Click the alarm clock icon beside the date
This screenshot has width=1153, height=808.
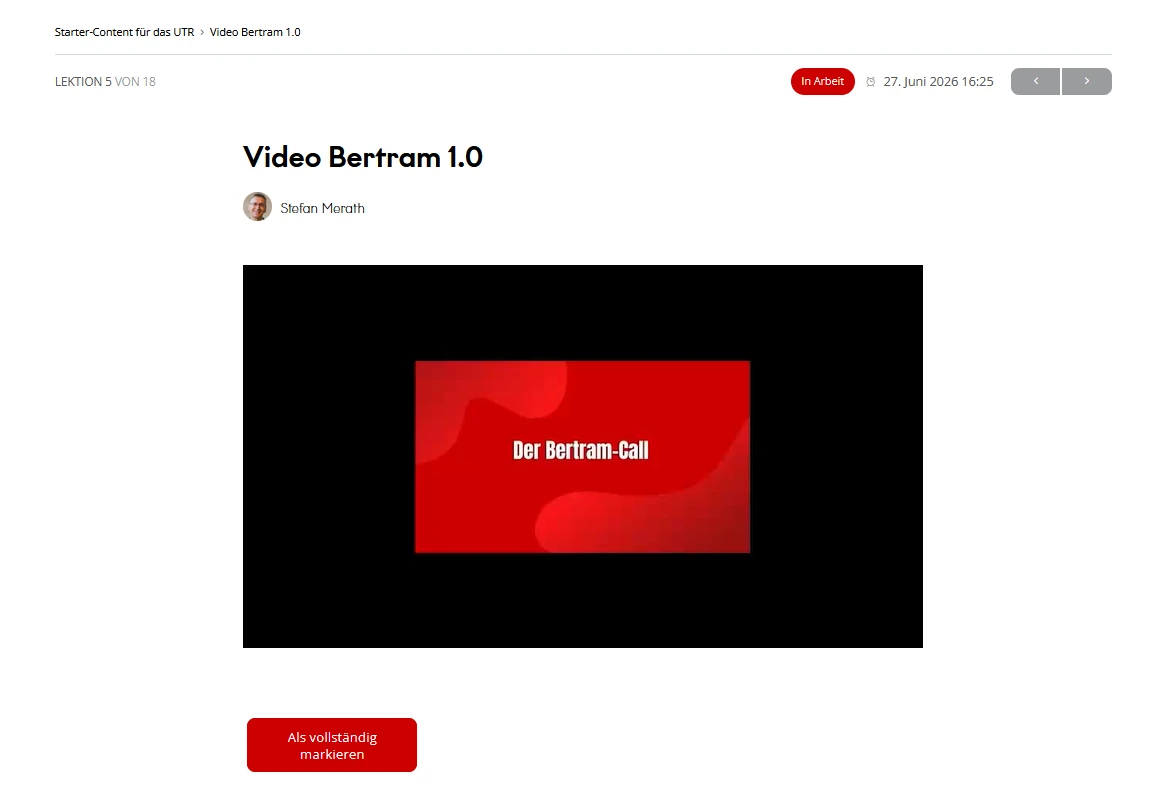click(x=869, y=81)
